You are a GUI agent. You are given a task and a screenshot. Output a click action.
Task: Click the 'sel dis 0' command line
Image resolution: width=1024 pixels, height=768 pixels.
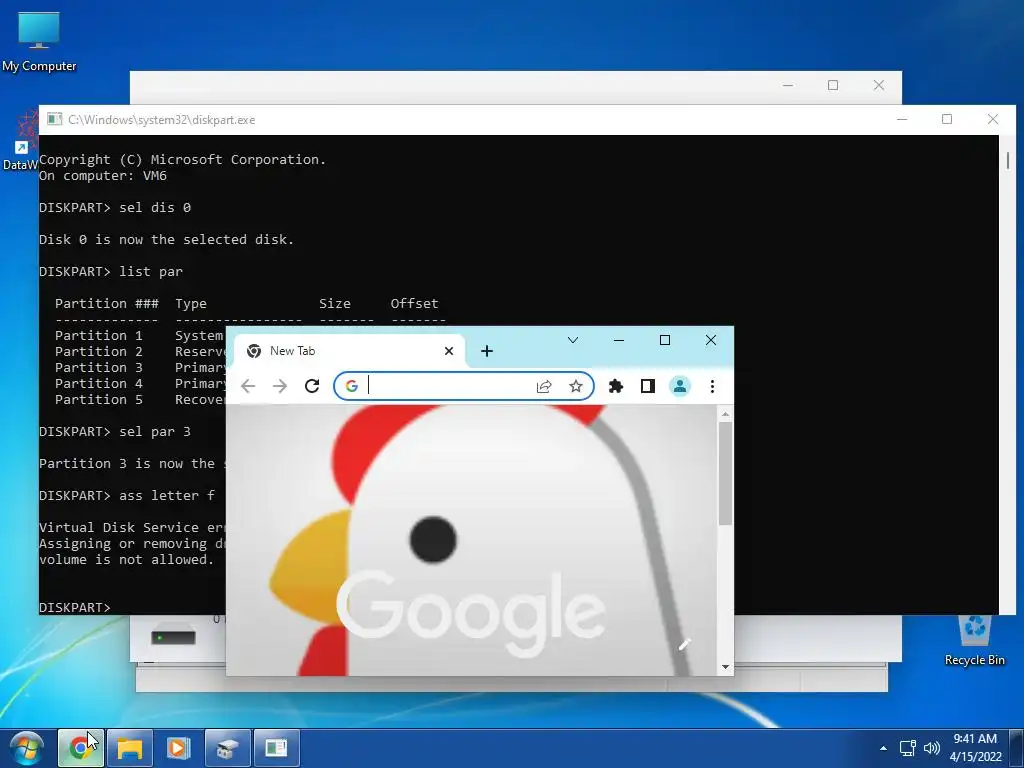click(115, 208)
